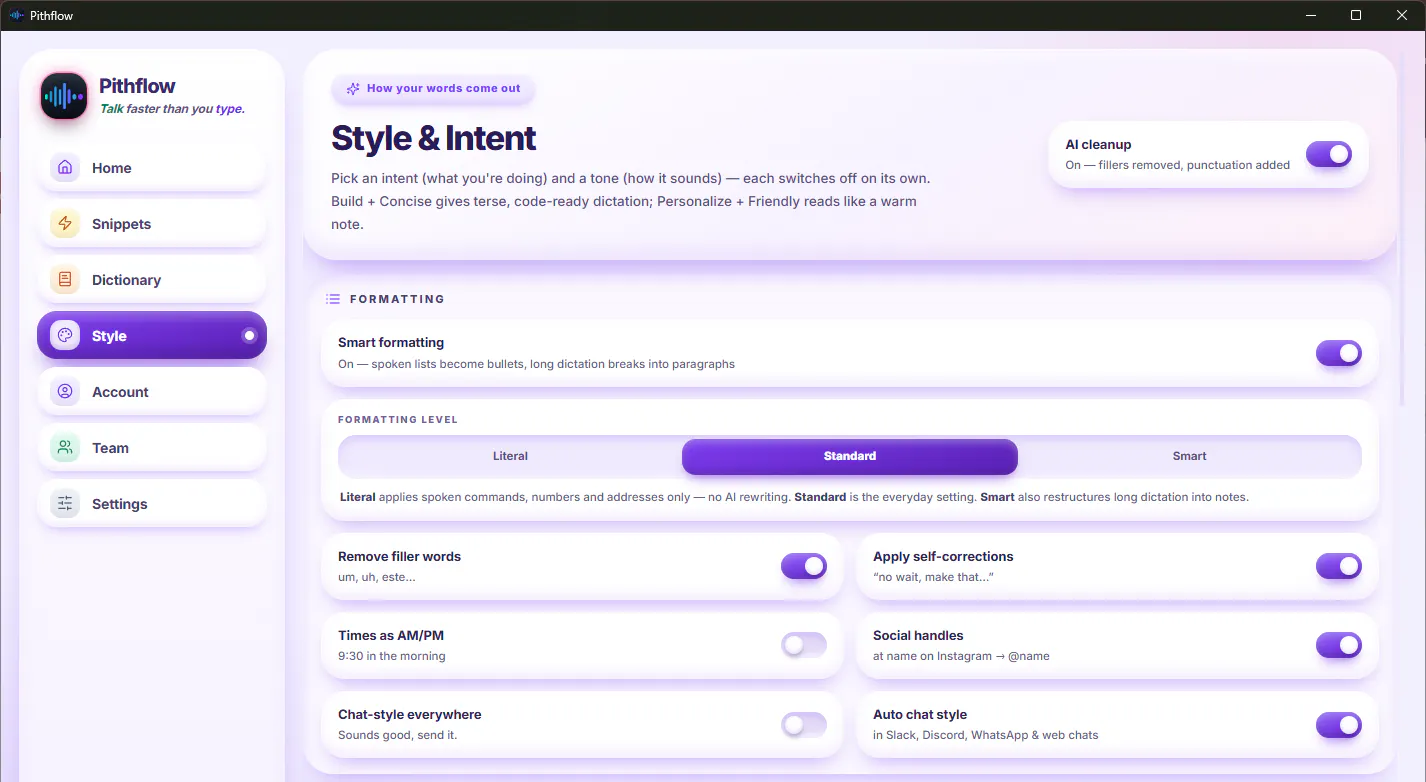
Task: Open the Account page
Action: coord(152,392)
